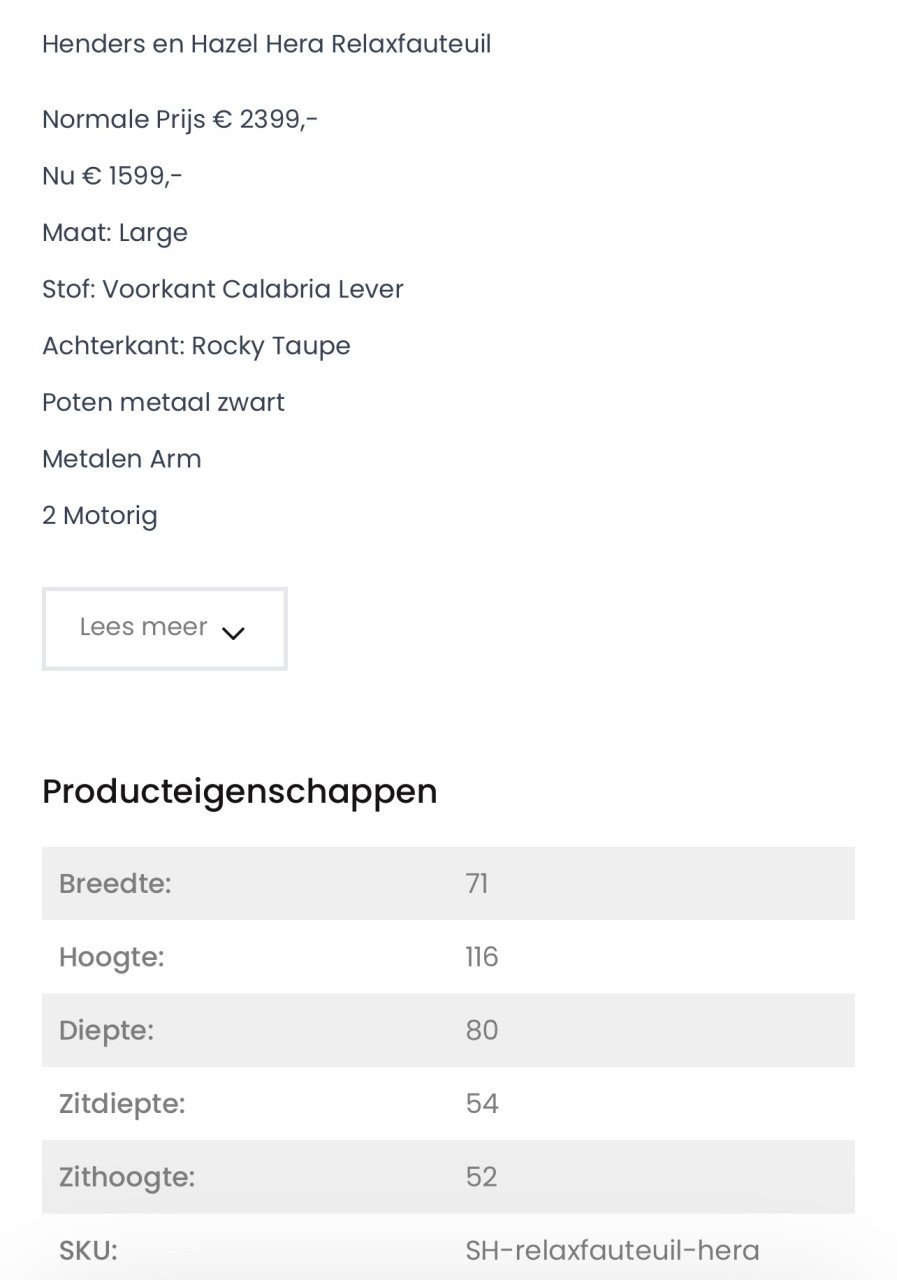The width and height of the screenshot is (897, 1280).
Task: Click the Achterkant: Rocky Taupe text
Action: click(196, 346)
